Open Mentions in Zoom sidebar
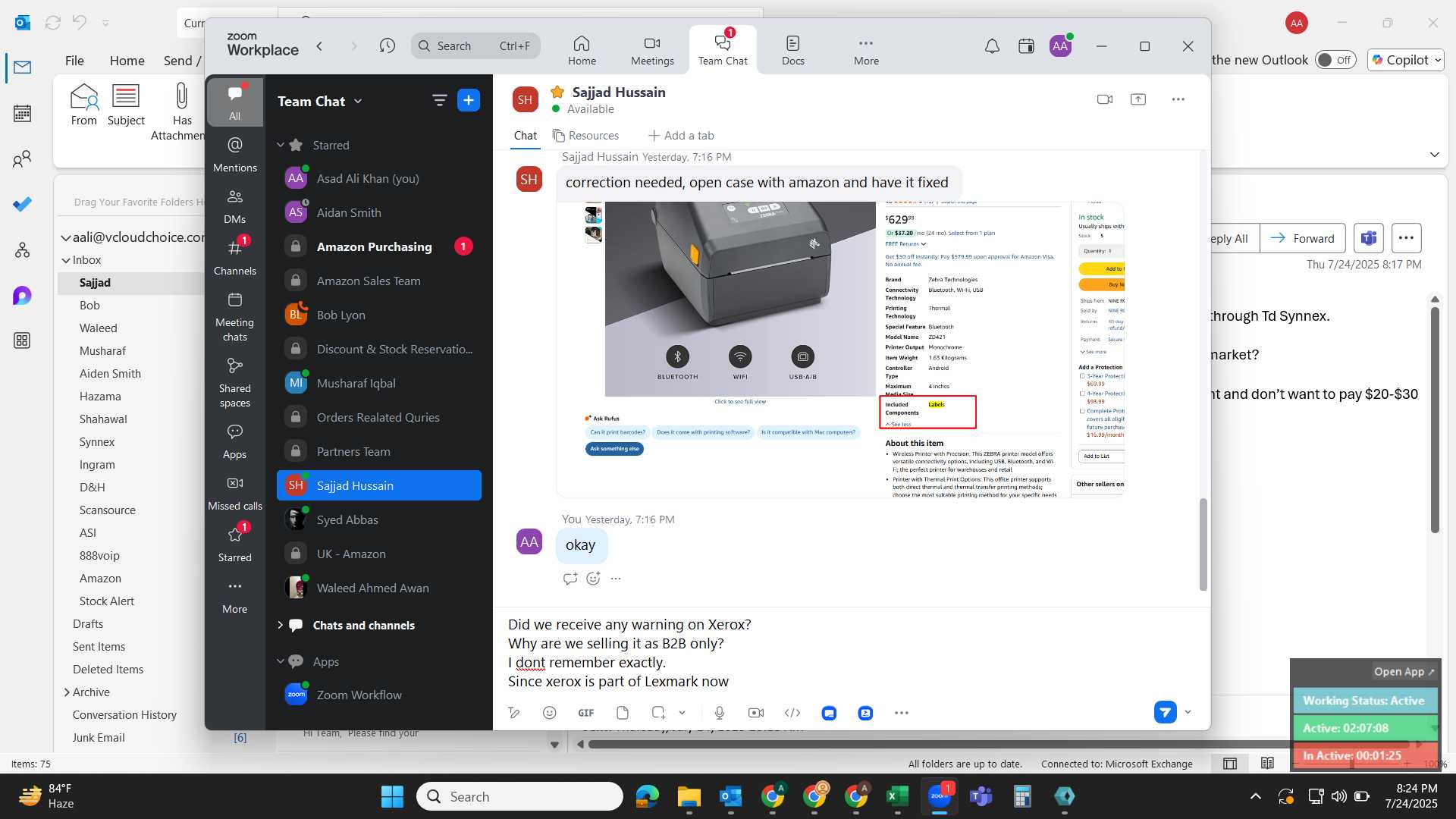Image resolution: width=1456 pixels, height=819 pixels. coord(235,154)
